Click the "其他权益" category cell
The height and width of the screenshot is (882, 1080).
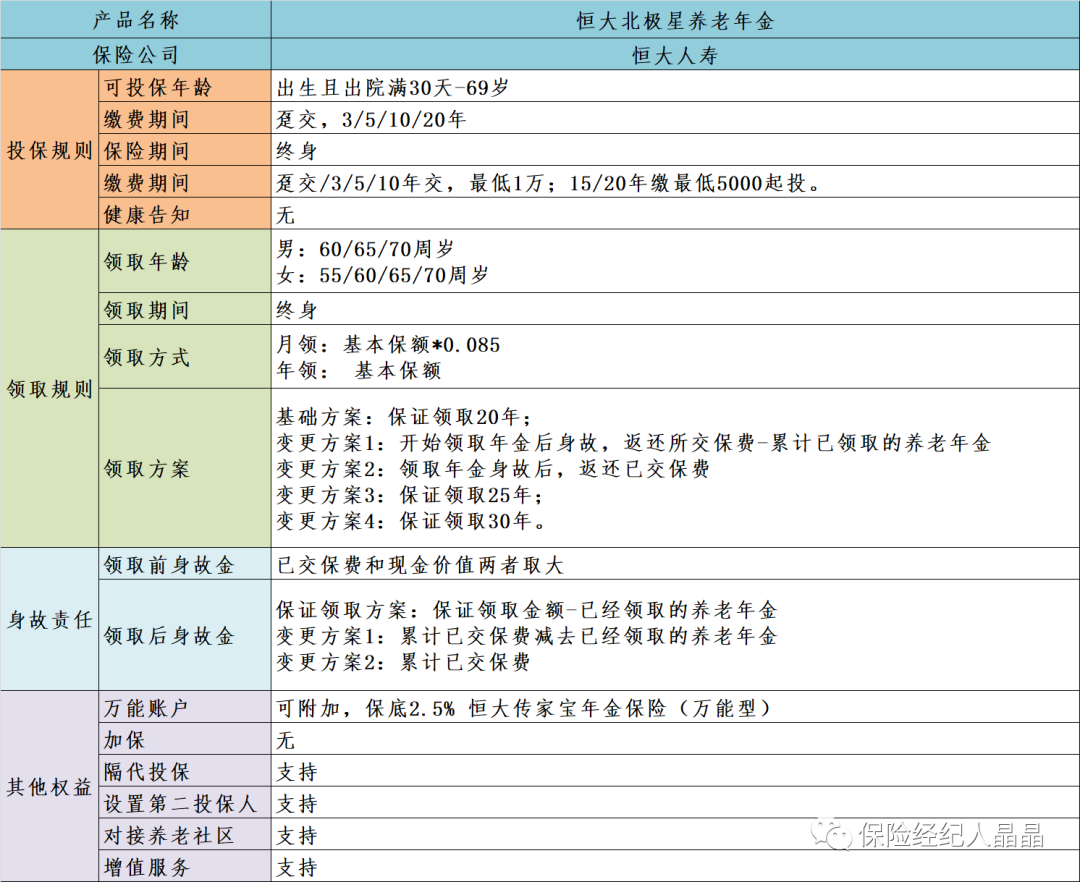click(50, 786)
